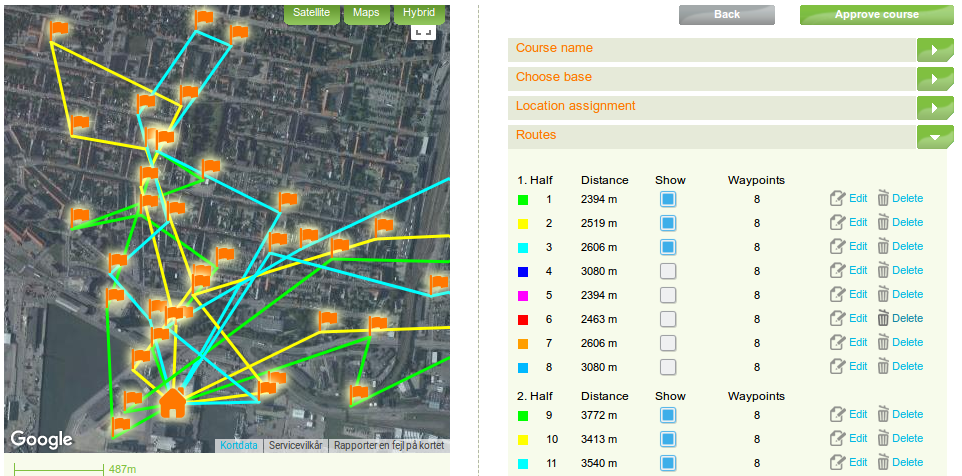Click Course name section header
The image size is (962, 476).
[x=712, y=50]
